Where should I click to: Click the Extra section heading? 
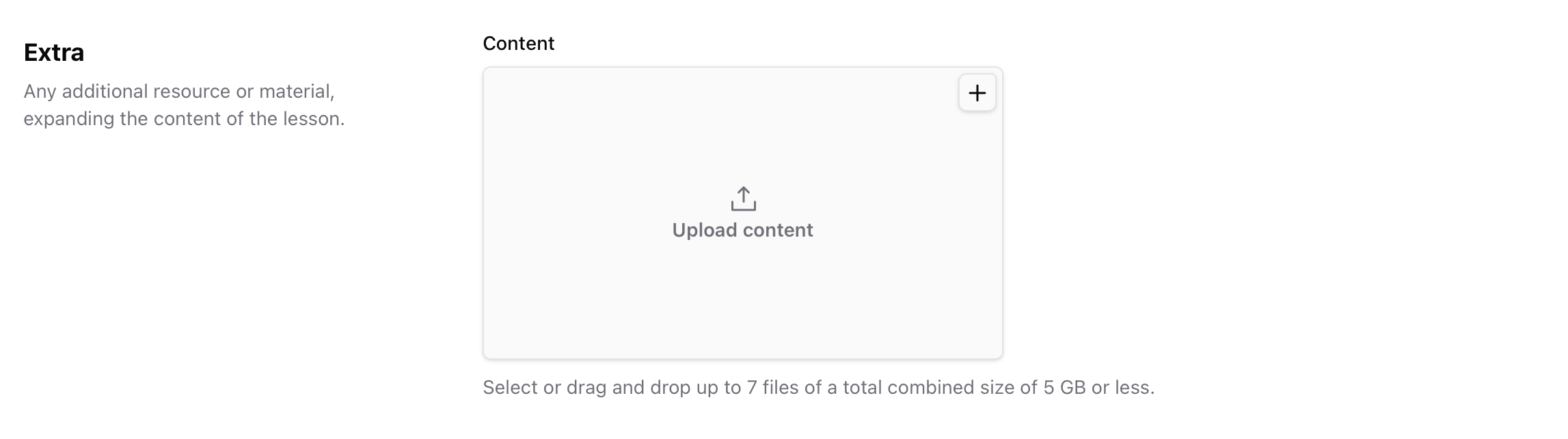tap(52, 51)
